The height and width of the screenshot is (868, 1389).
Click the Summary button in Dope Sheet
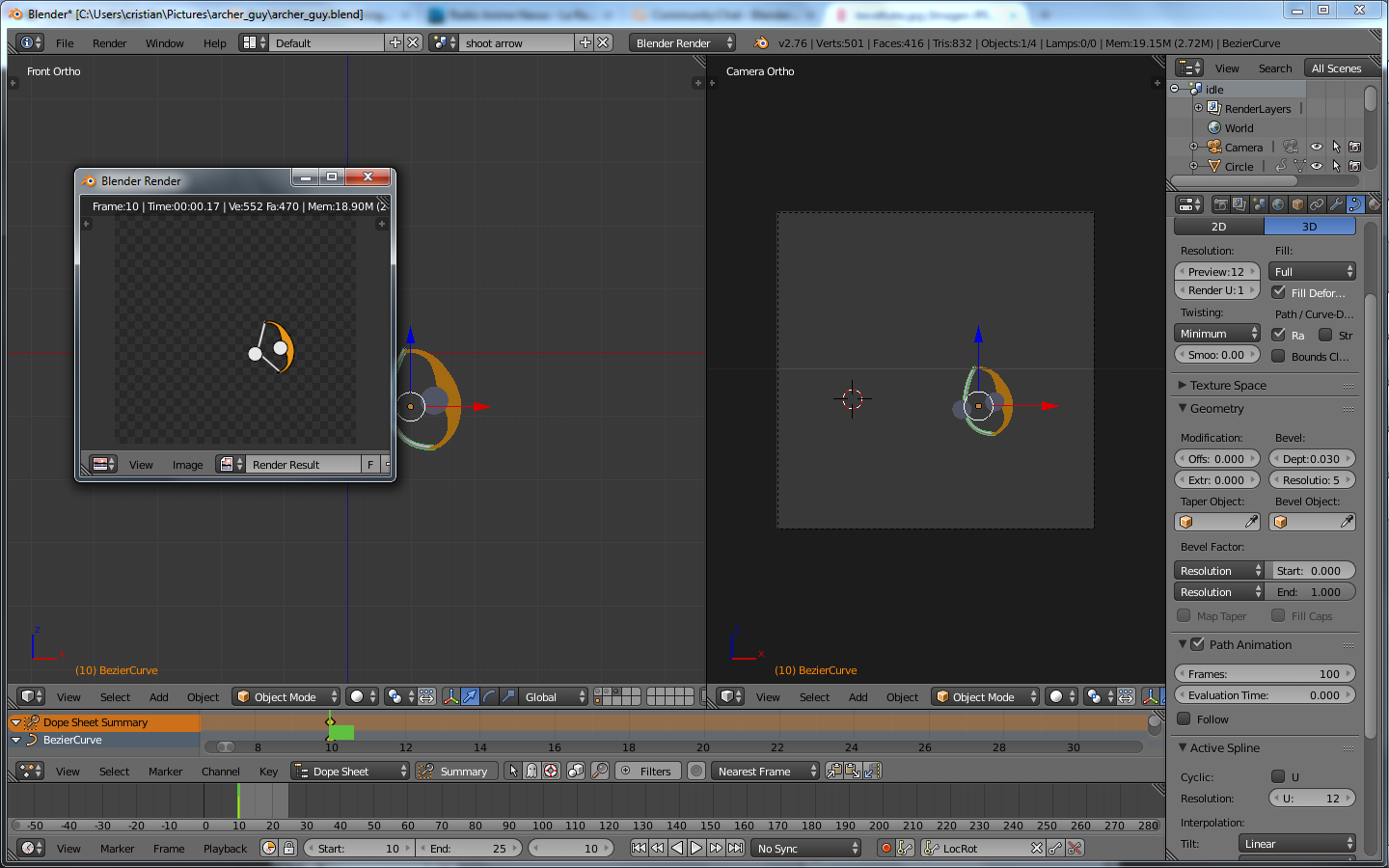pos(456,772)
